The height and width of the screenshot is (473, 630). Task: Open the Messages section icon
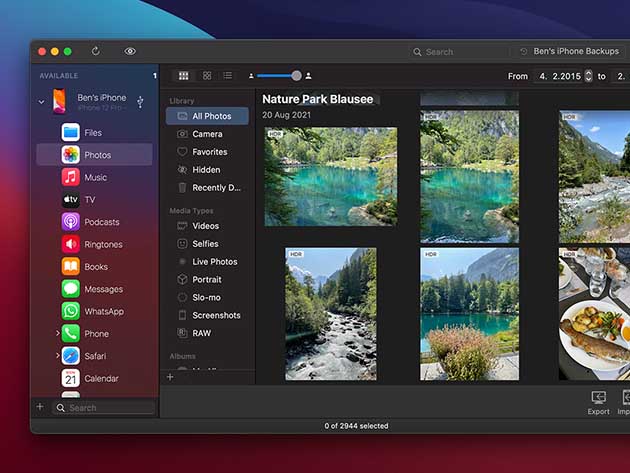point(70,289)
